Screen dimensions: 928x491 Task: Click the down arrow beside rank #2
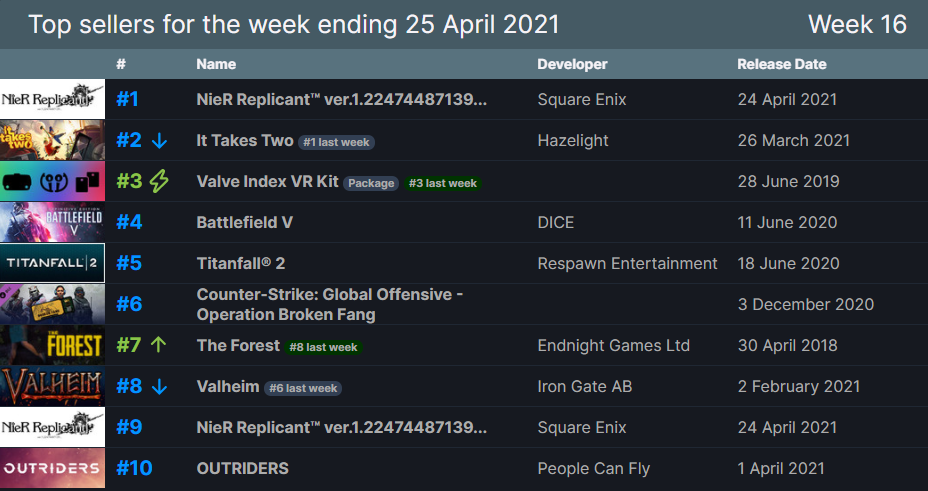159,141
